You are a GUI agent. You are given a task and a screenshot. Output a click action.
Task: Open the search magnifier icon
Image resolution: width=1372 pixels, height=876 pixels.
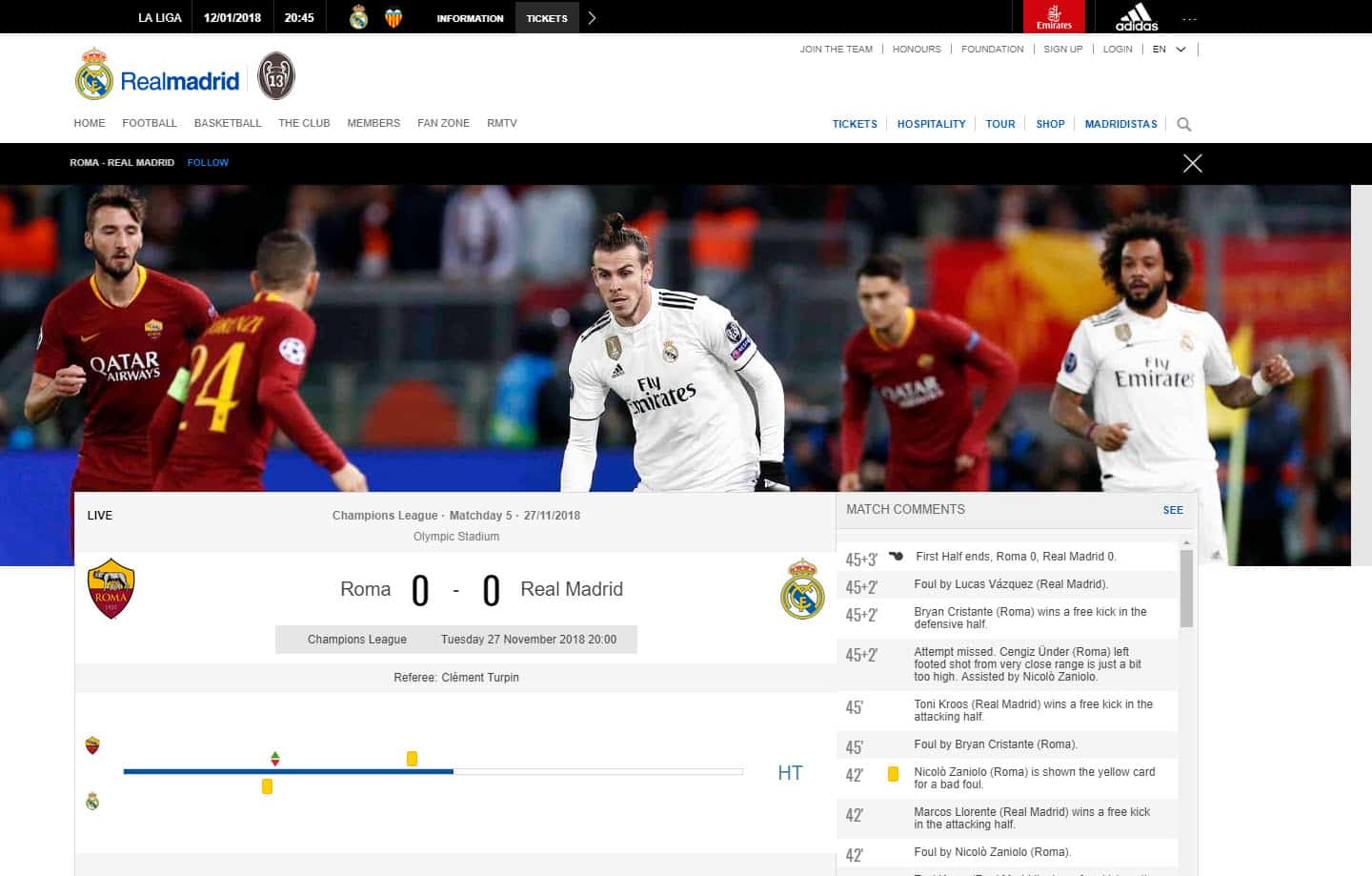pos(1184,124)
